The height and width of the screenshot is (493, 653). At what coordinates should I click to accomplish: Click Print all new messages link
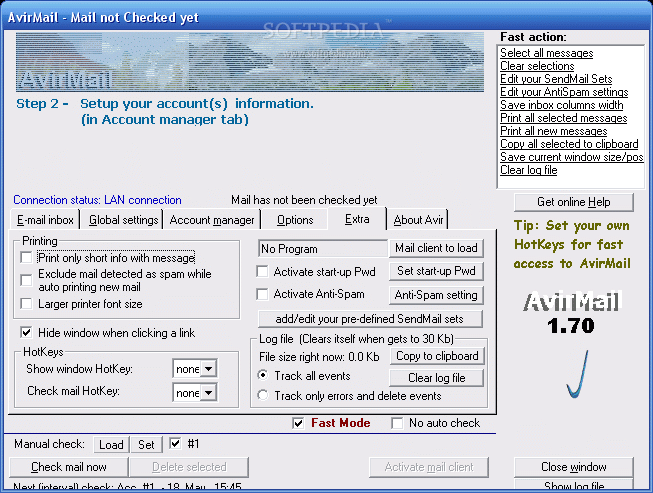pyautogui.click(x=553, y=131)
